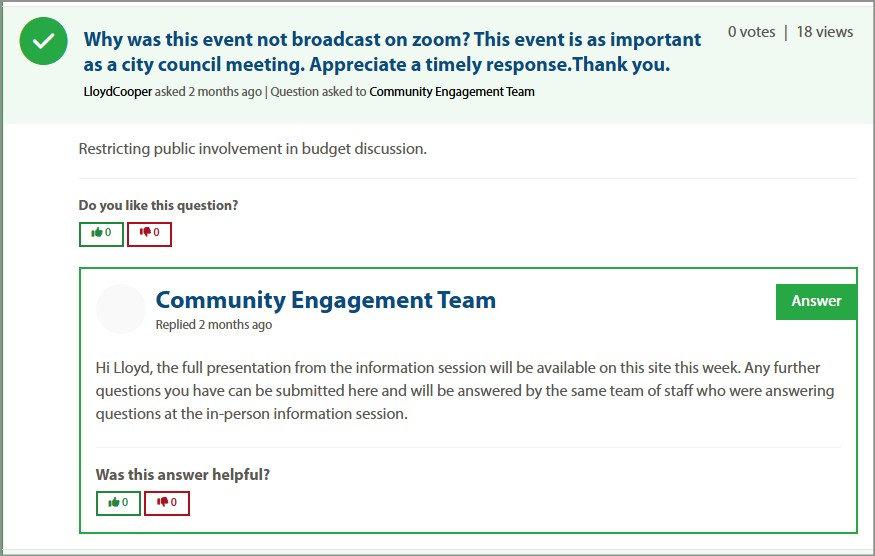Click the 'Question asked to' byline text
This screenshot has width=875, height=556.
point(318,92)
